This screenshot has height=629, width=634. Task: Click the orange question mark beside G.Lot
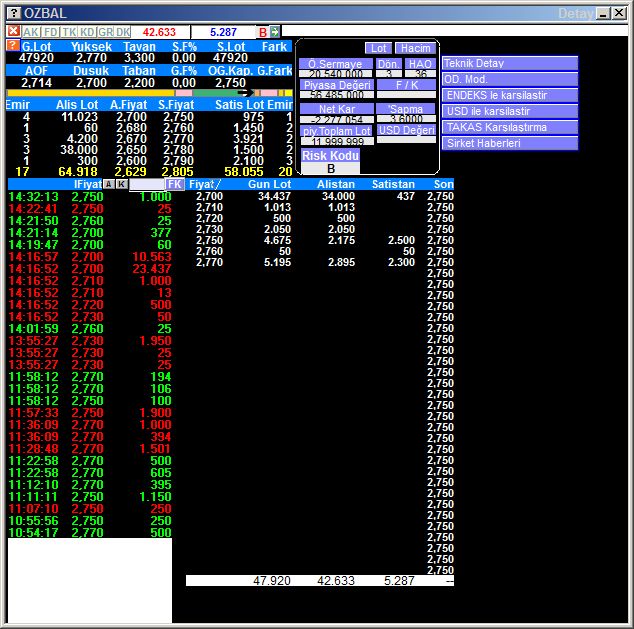(13, 45)
